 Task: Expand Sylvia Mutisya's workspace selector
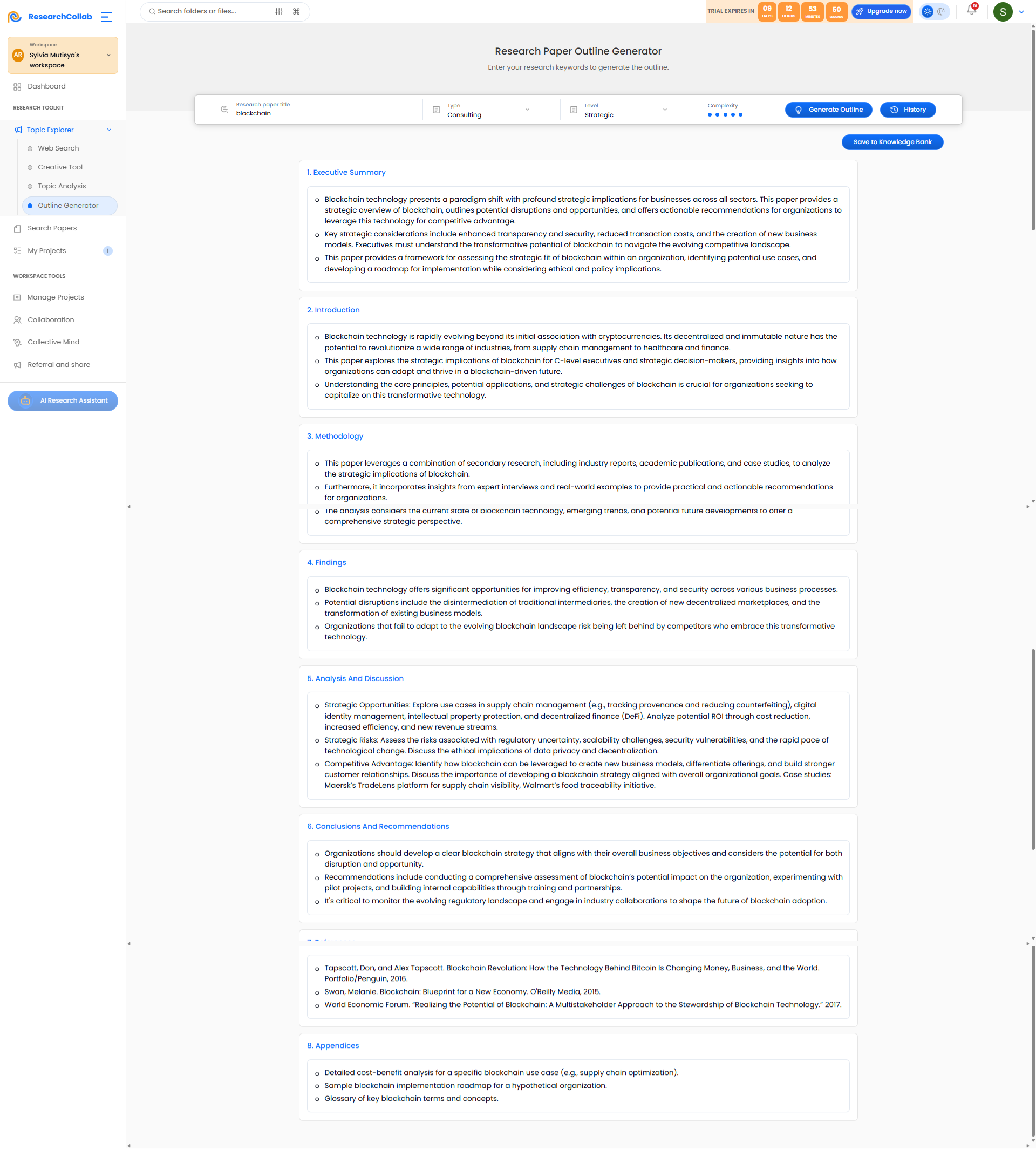pyautogui.click(x=63, y=55)
